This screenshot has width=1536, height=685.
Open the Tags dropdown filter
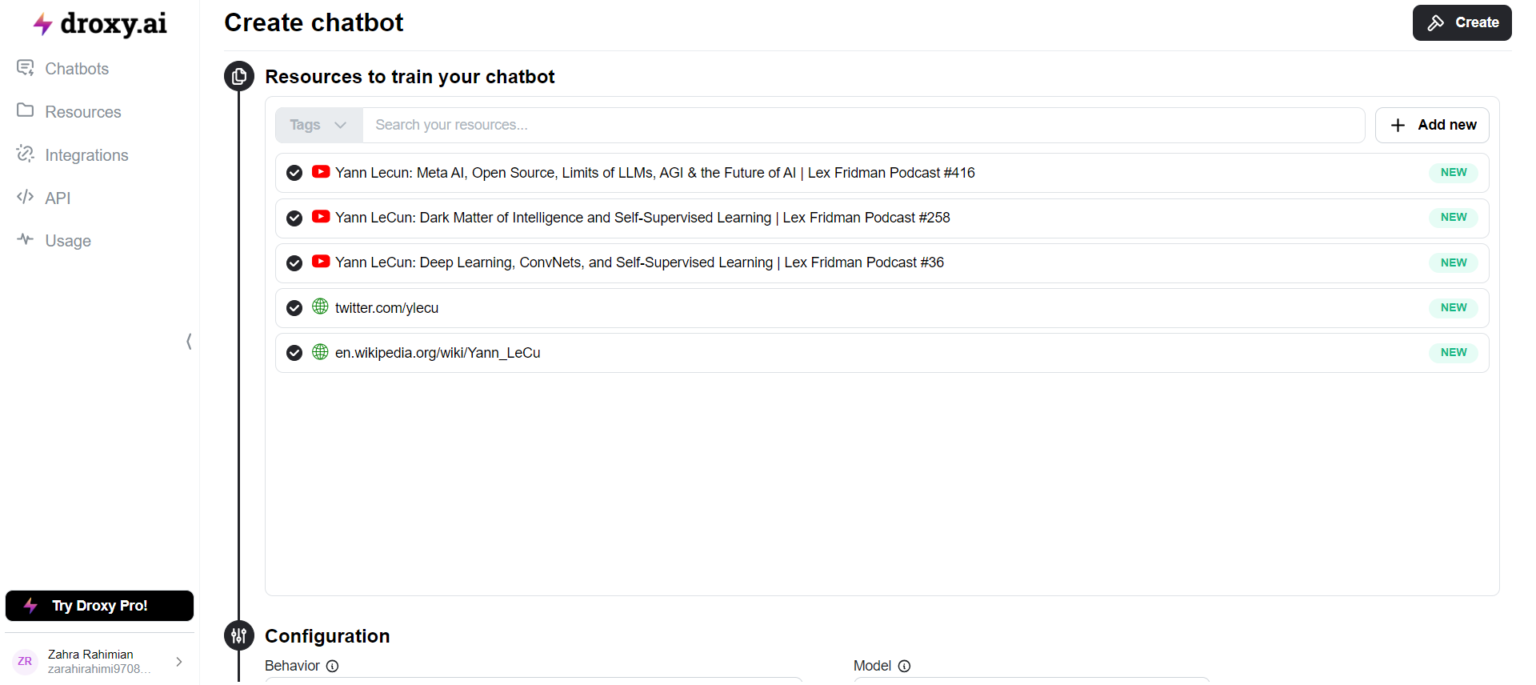pyautogui.click(x=318, y=125)
